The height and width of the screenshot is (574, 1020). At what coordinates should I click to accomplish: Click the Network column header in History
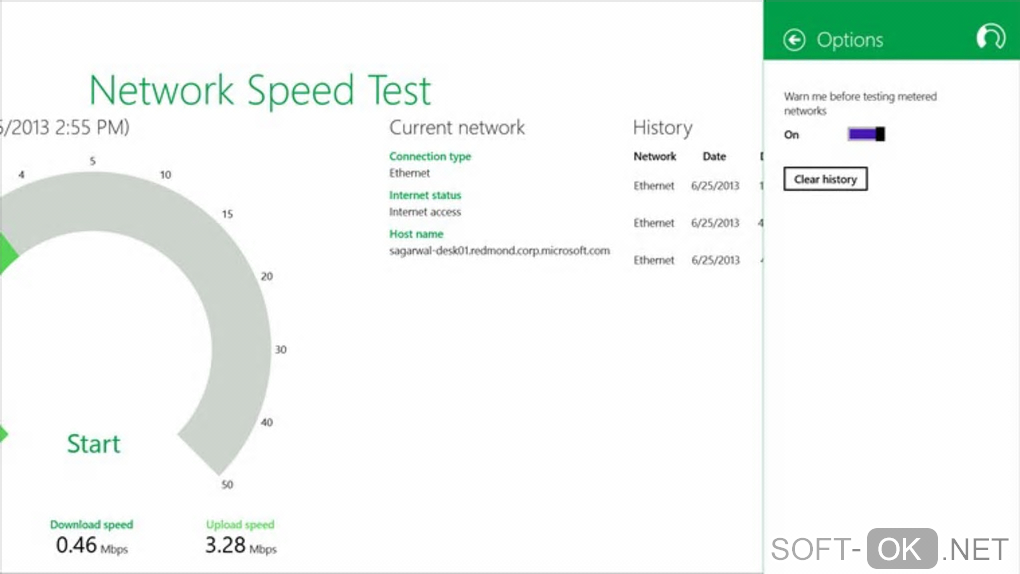coord(655,156)
